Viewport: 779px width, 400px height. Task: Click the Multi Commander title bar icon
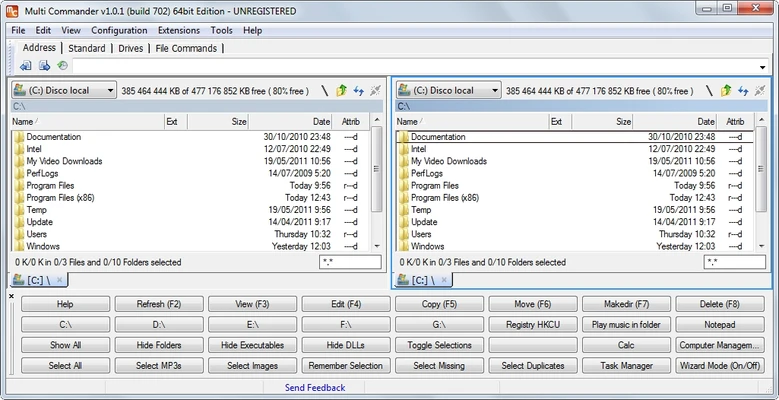click(12, 11)
